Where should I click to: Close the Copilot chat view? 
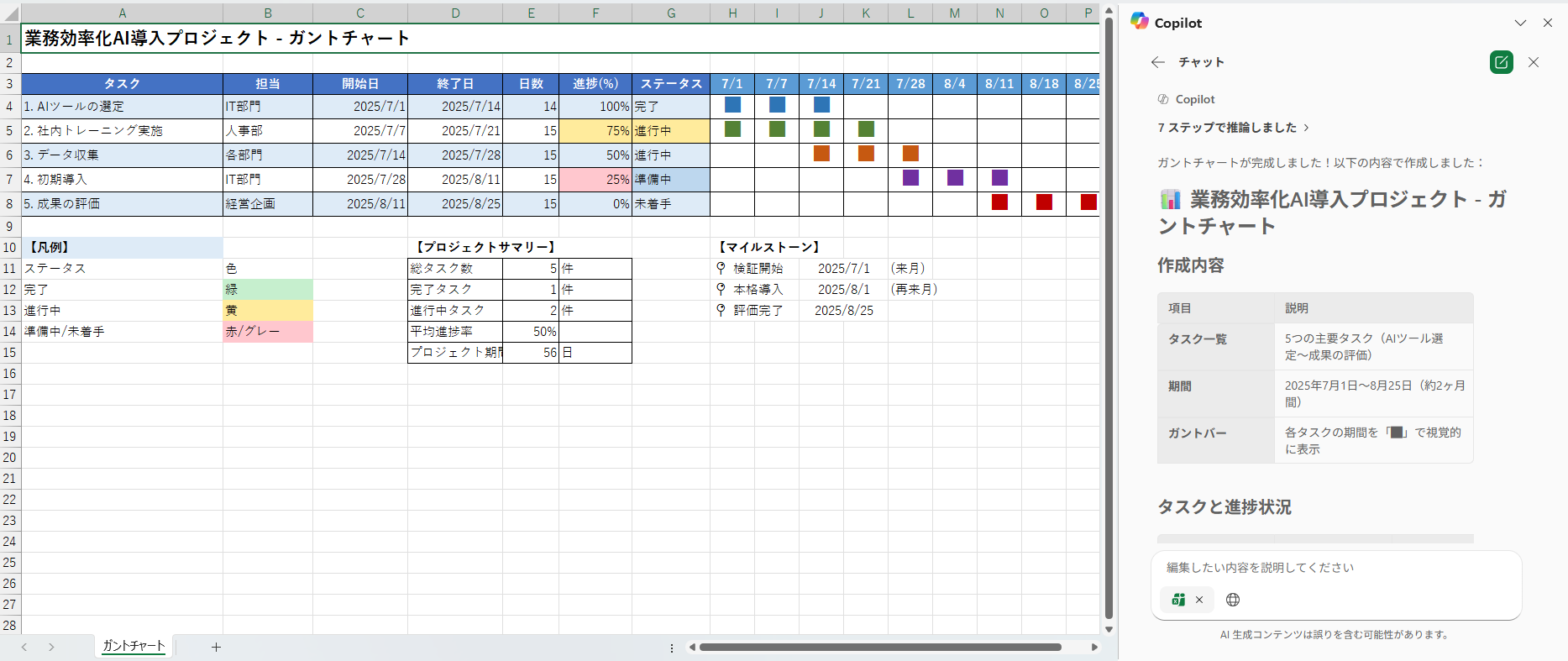(1533, 62)
